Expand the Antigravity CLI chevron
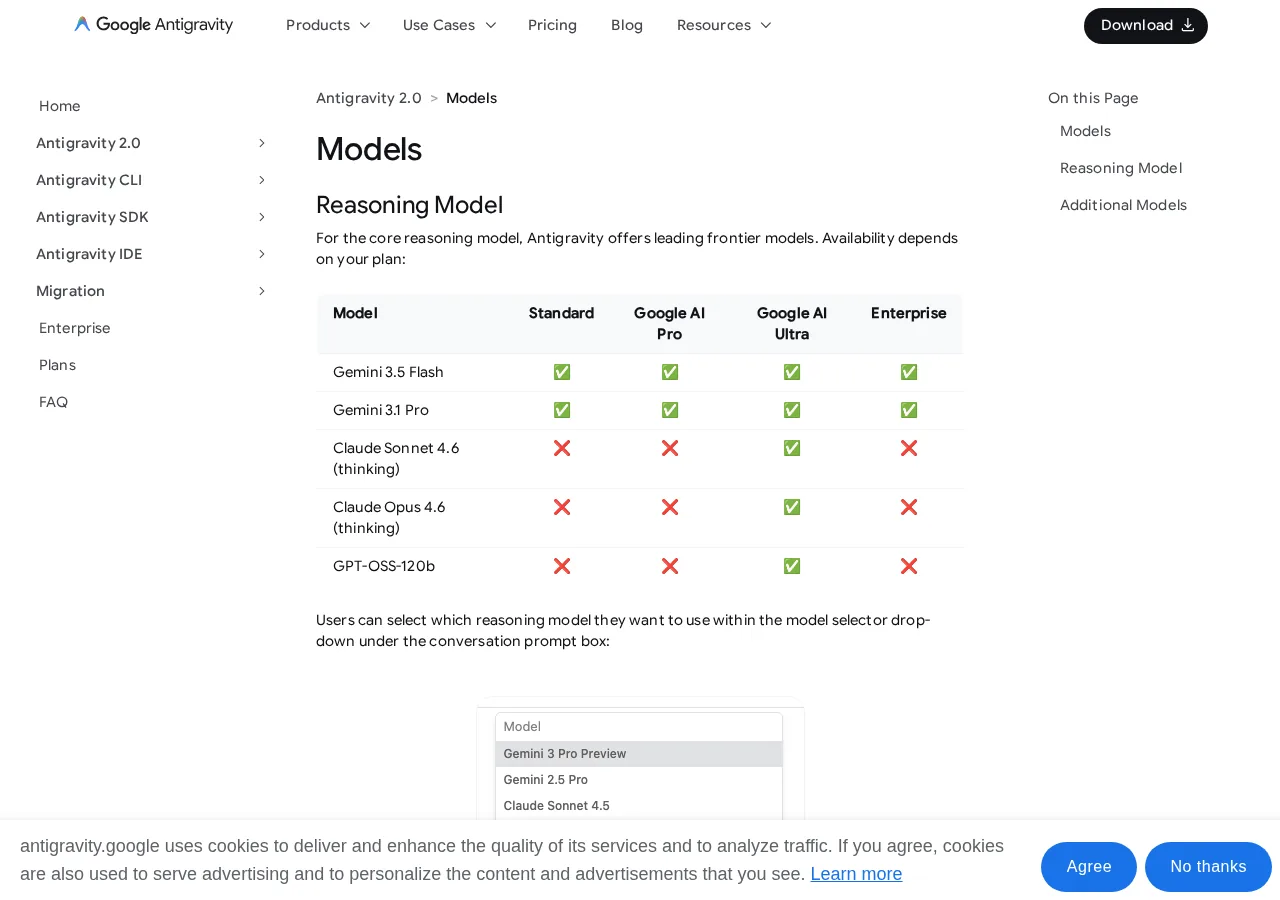 262,180
